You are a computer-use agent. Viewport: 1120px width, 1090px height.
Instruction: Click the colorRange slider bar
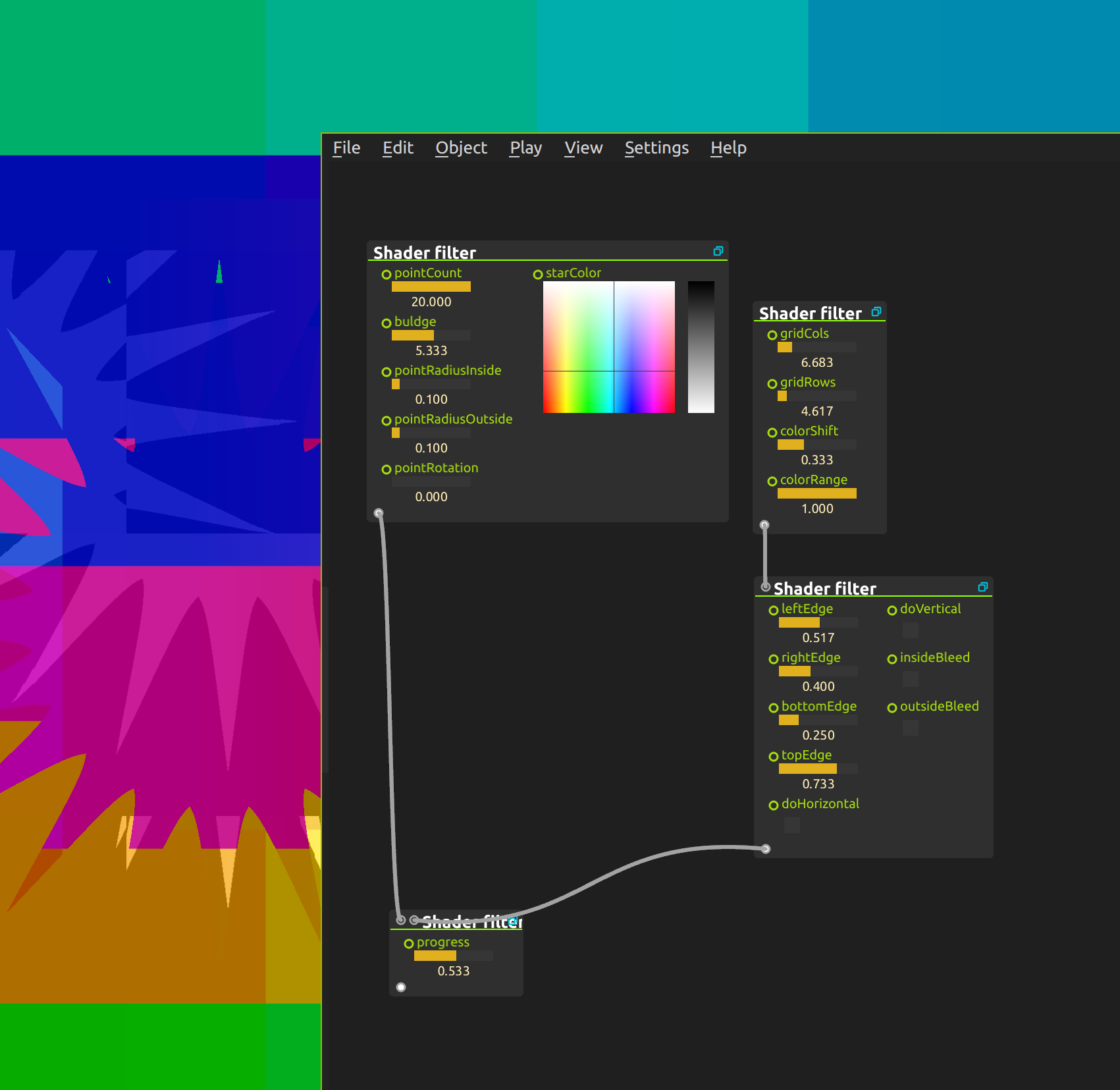coord(816,493)
